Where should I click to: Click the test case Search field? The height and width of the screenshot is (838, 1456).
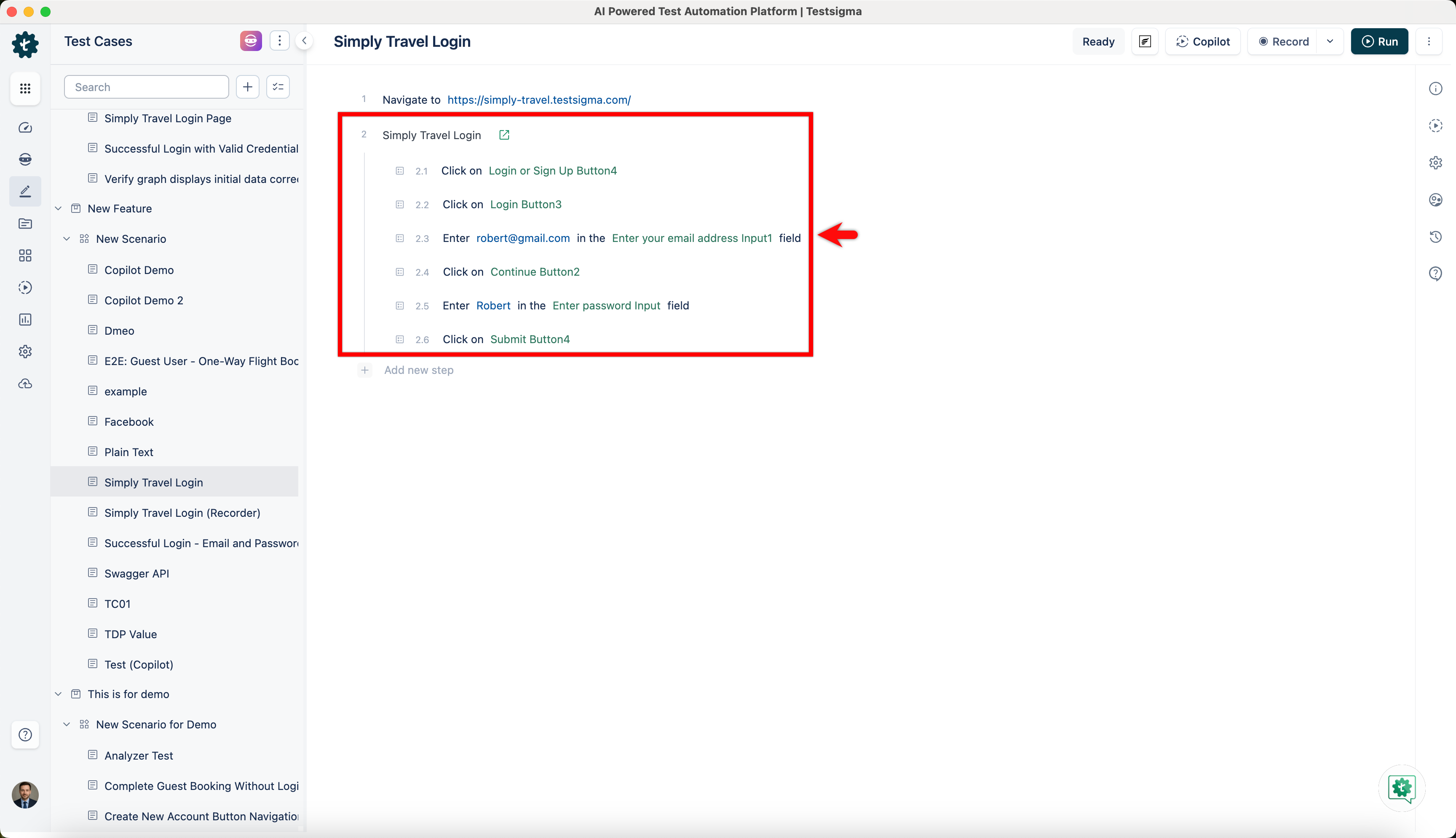[x=147, y=87]
